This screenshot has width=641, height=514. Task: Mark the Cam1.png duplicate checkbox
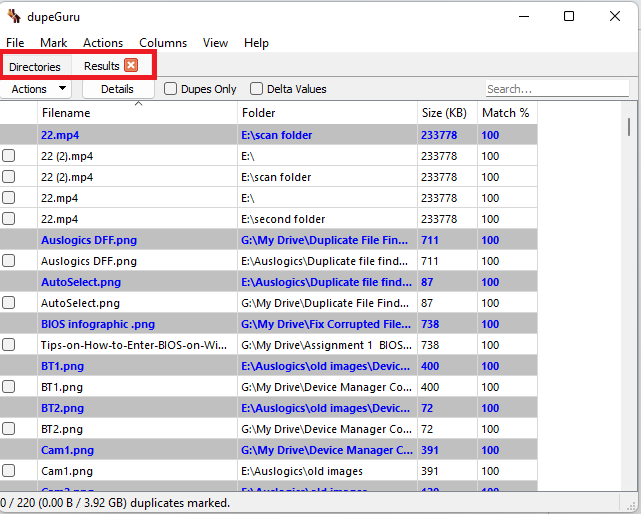pyautogui.click(x=9, y=471)
